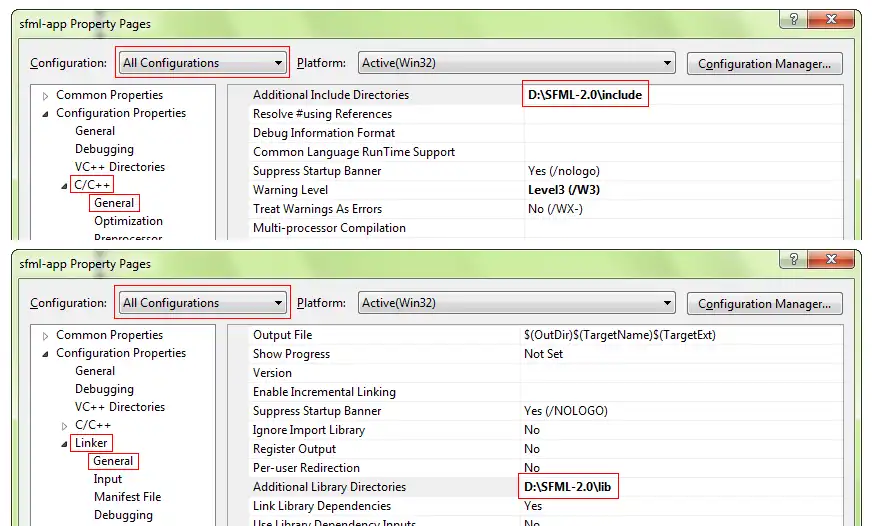Screen dimensions: 872x526
Task: Select the No (/WX-) value
Action: 555,209
